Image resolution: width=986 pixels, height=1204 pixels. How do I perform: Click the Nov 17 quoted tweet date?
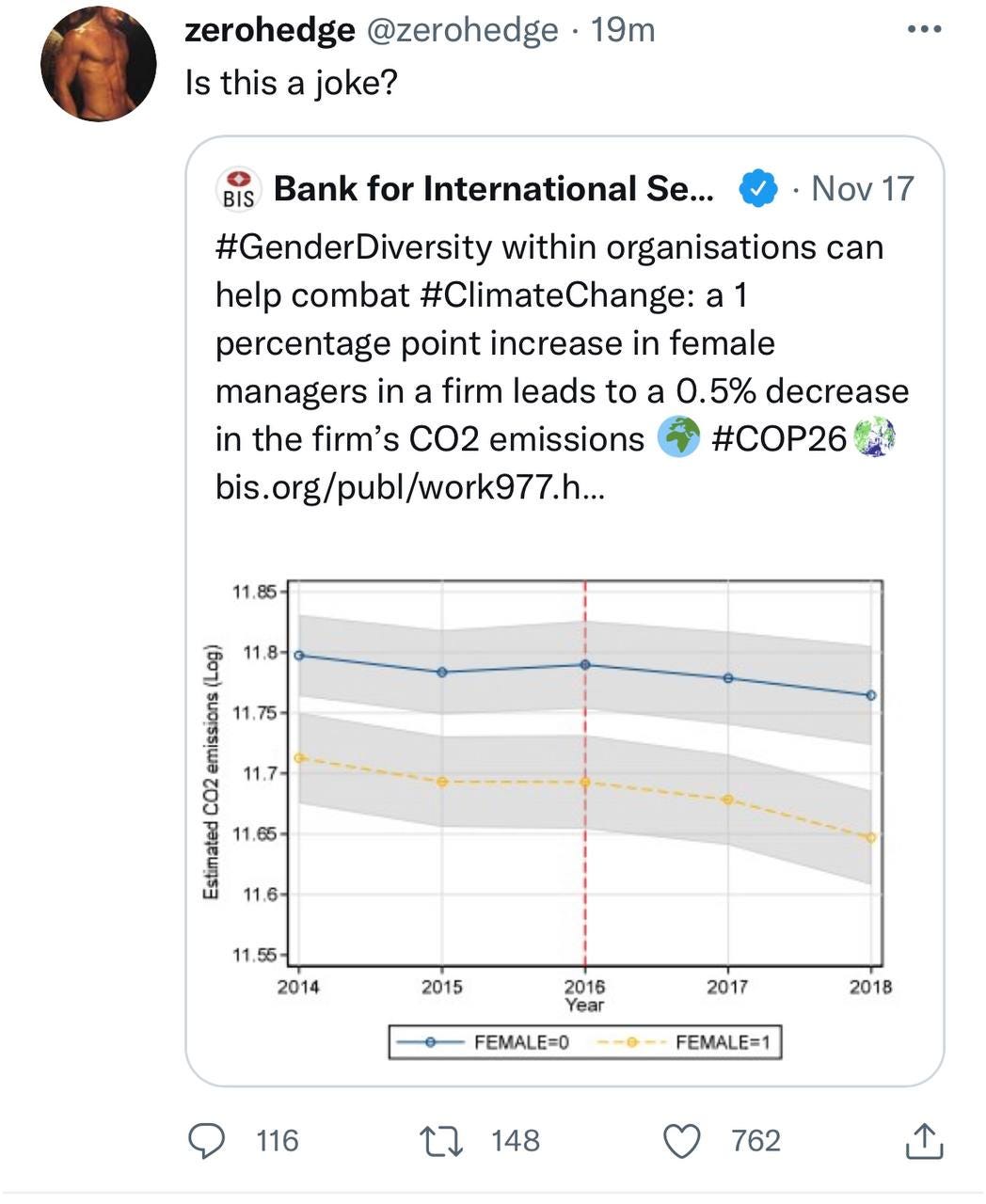click(862, 189)
